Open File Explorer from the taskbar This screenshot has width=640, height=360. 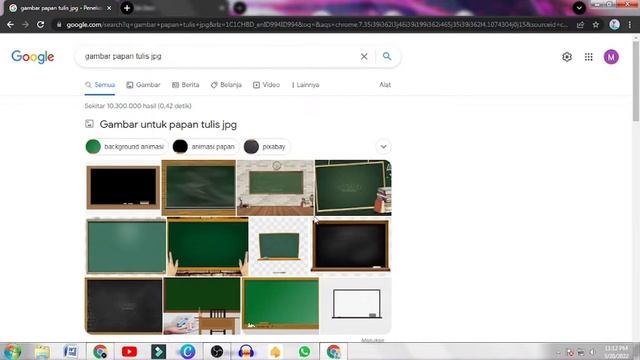coord(42,351)
